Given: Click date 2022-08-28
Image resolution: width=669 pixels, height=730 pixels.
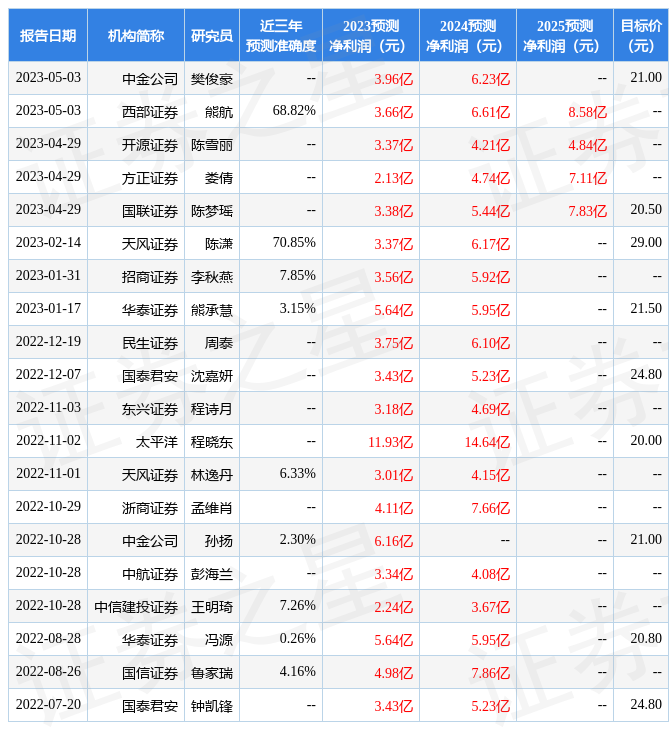Looking at the screenshot, I should click(48, 639).
